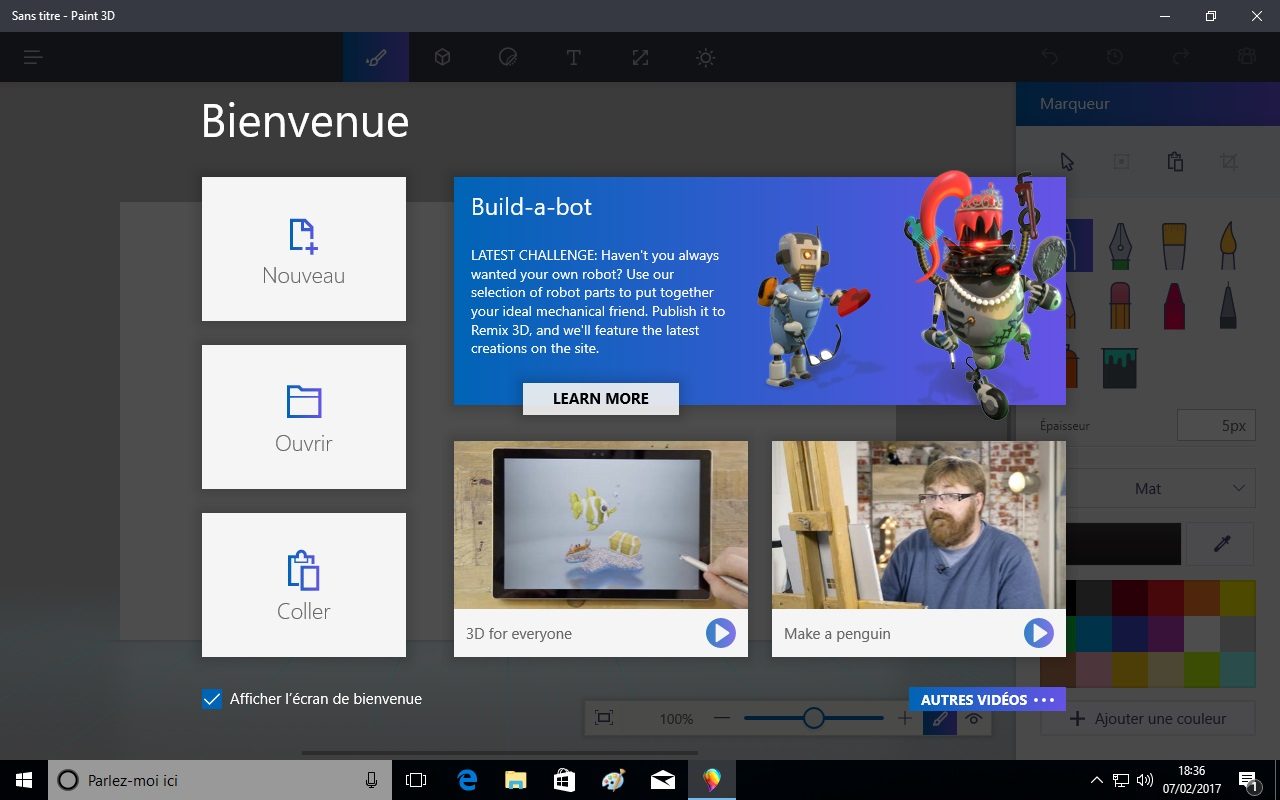Select the paint bucket fill tool
This screenshot has width=1280, height=800.
point(1119,368)
